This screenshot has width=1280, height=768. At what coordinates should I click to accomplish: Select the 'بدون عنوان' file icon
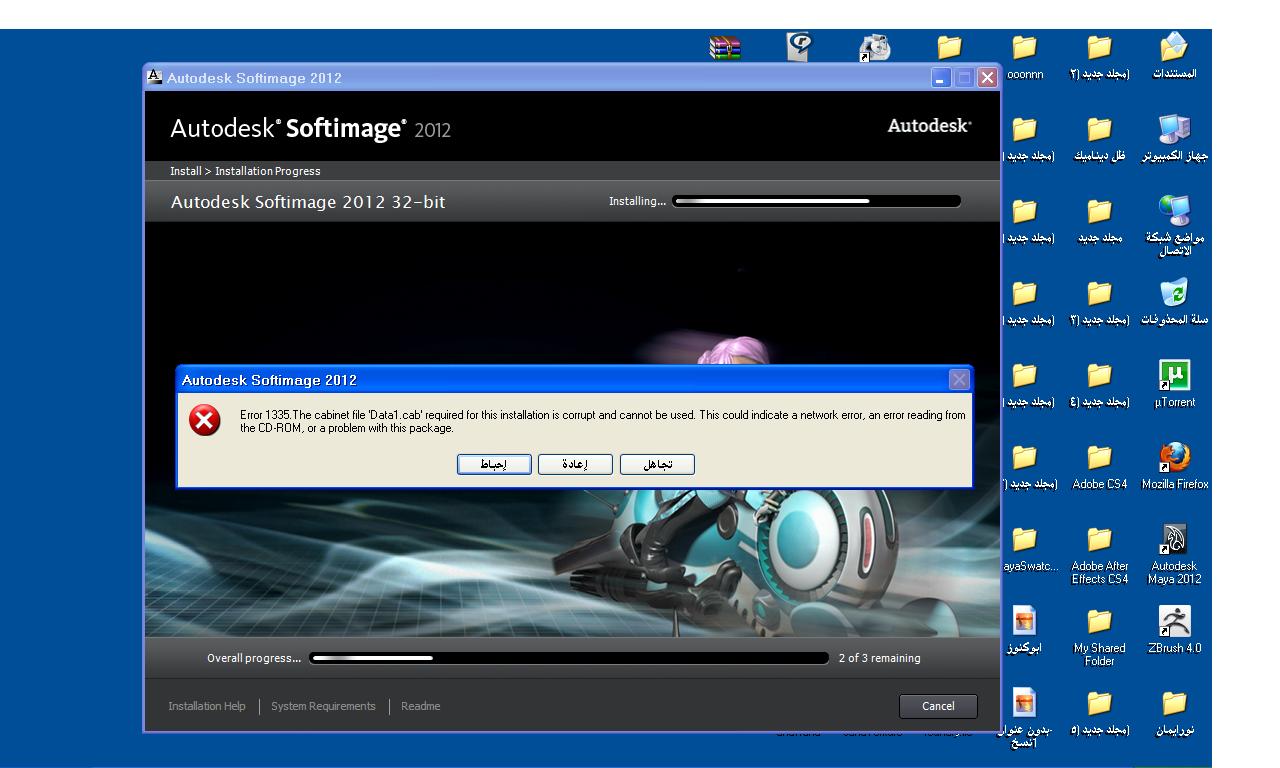pos(1024,719)
